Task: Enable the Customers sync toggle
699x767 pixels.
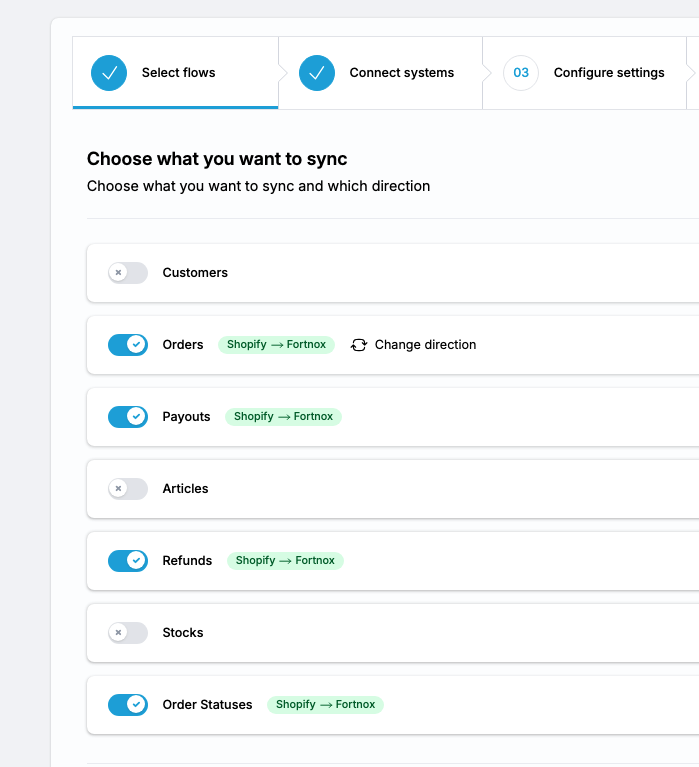Action: 128,273
